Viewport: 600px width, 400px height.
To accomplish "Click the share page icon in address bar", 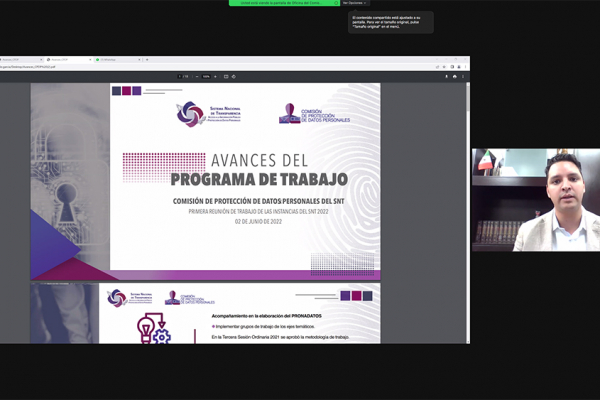I will pyautogui.click(x=437, y=67).
